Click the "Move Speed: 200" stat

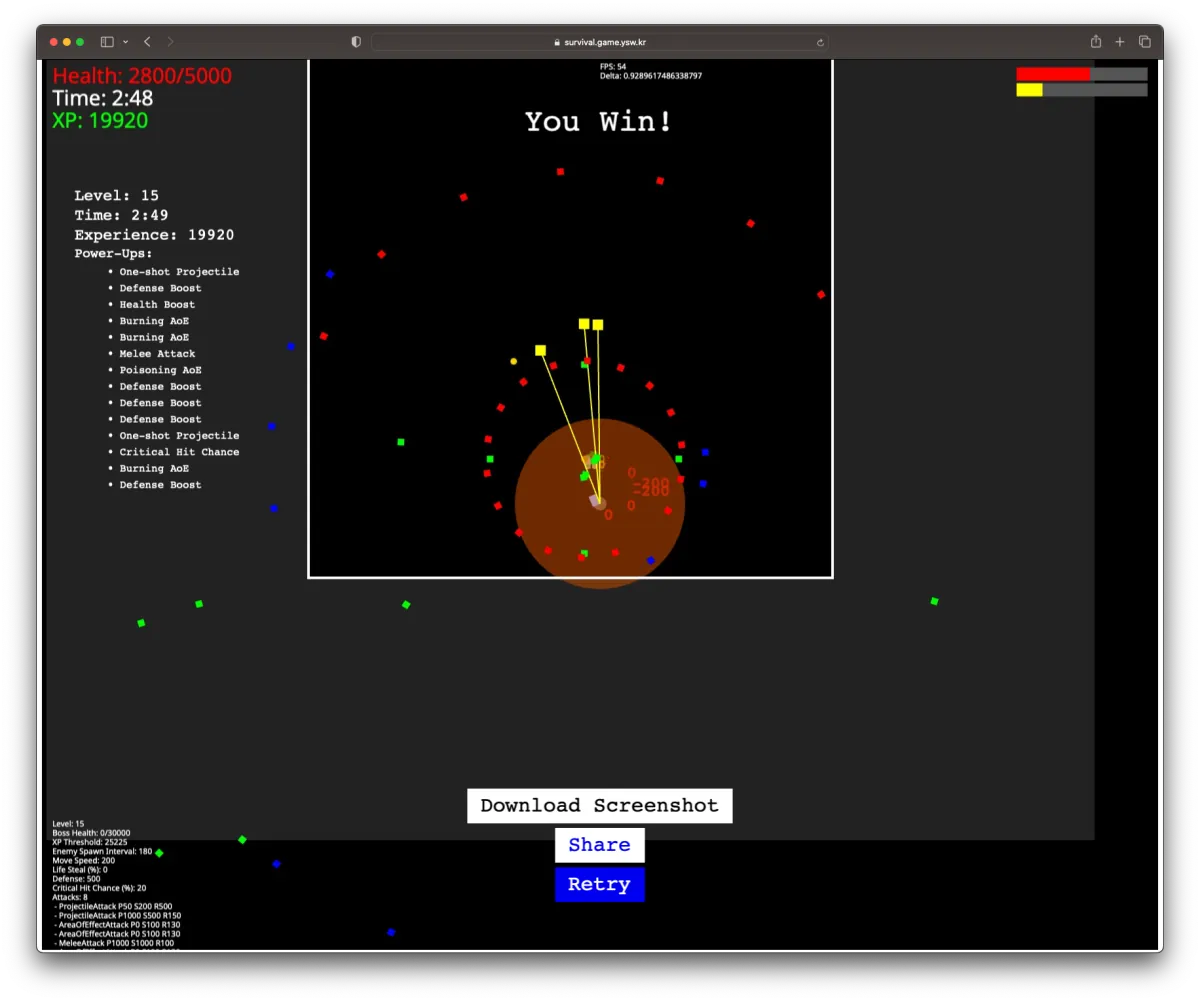tap(84, 860)
